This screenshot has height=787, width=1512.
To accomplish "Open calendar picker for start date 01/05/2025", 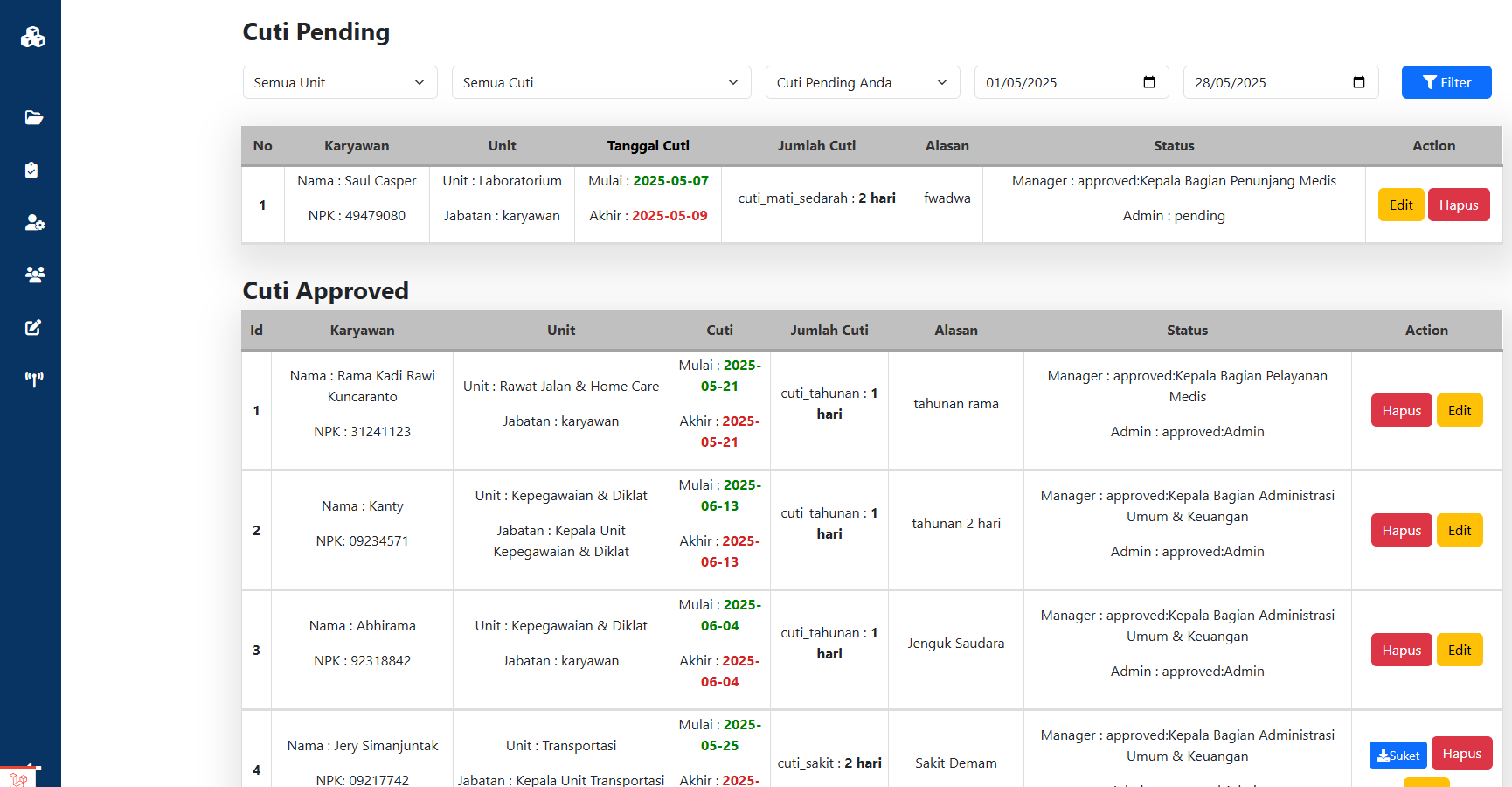I will click(x=1148, y=82).
